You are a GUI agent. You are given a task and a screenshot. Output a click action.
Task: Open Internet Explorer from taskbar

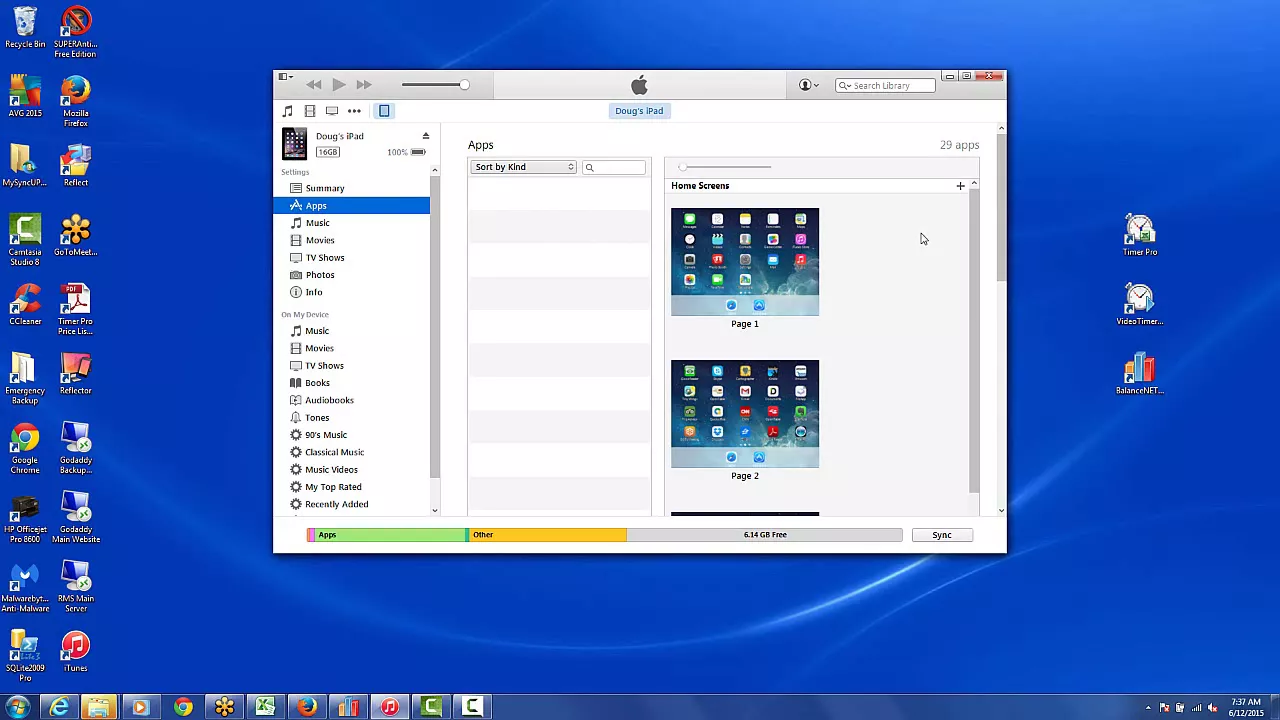[59, 707]
